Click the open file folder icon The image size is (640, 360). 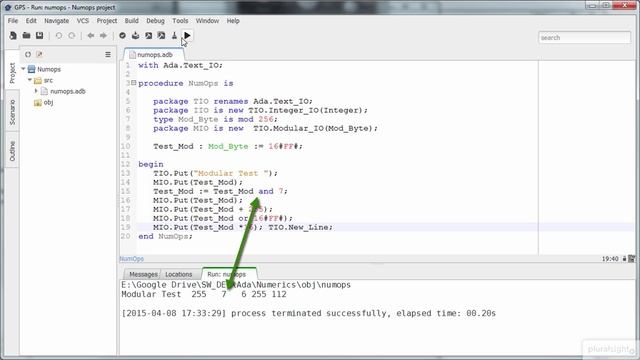click(x=27, y=36)
